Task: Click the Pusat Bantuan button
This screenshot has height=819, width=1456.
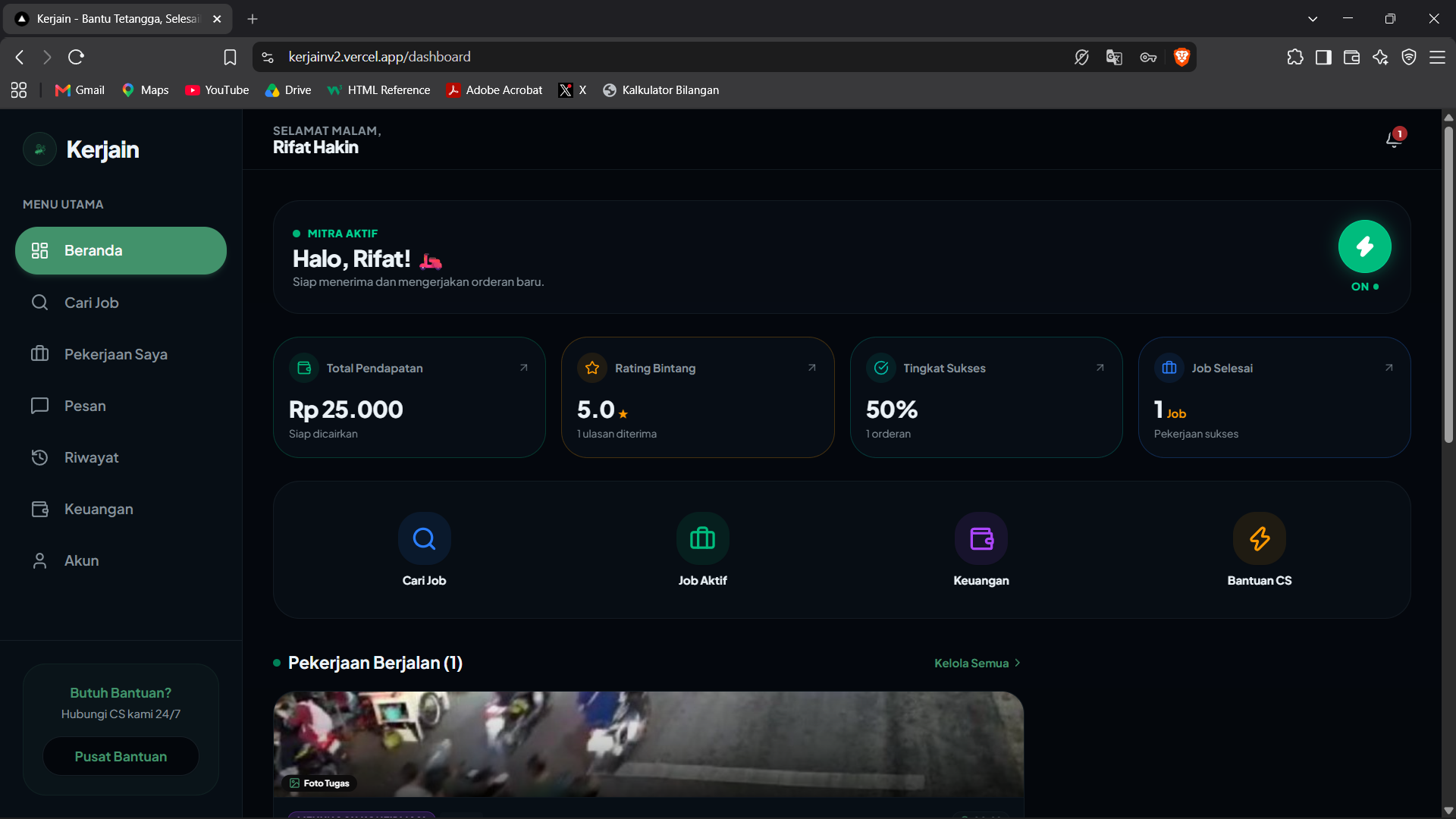Action: pos(121,756)
